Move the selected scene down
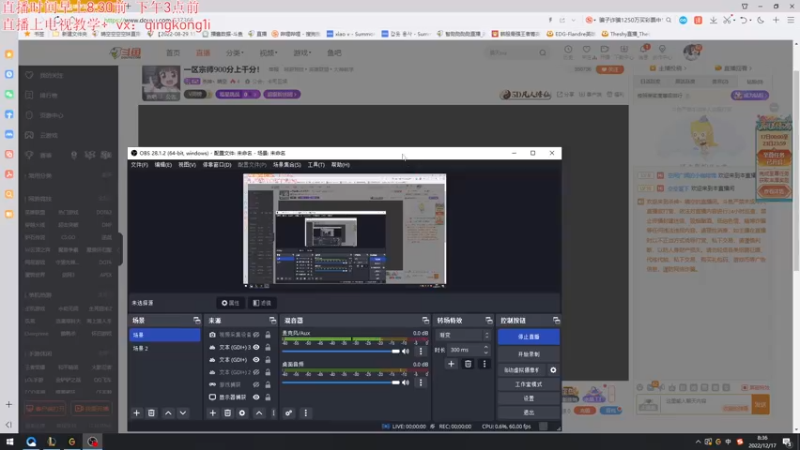This screenshot has width=800, height=450. click(x=183, y=413)
